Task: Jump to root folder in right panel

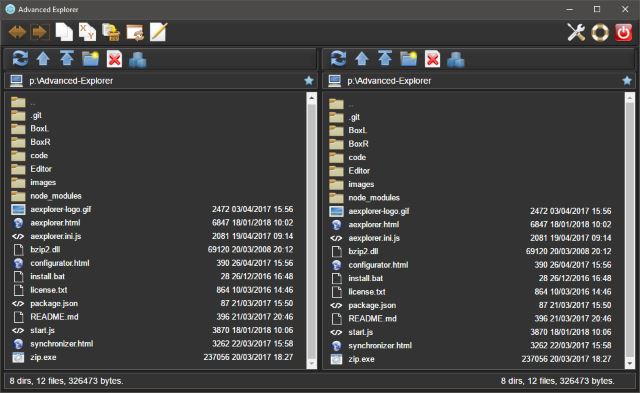Action: (385, 59)
